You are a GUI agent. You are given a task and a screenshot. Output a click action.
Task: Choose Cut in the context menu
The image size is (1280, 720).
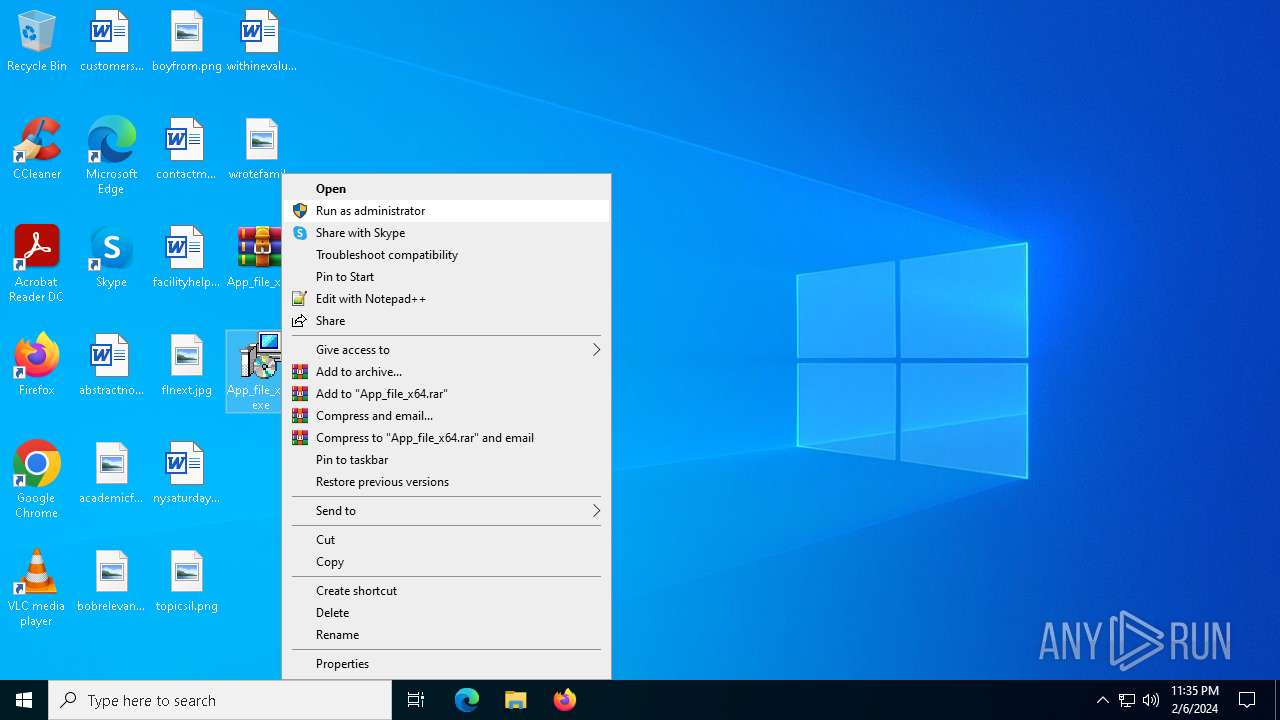coord(445,540)
